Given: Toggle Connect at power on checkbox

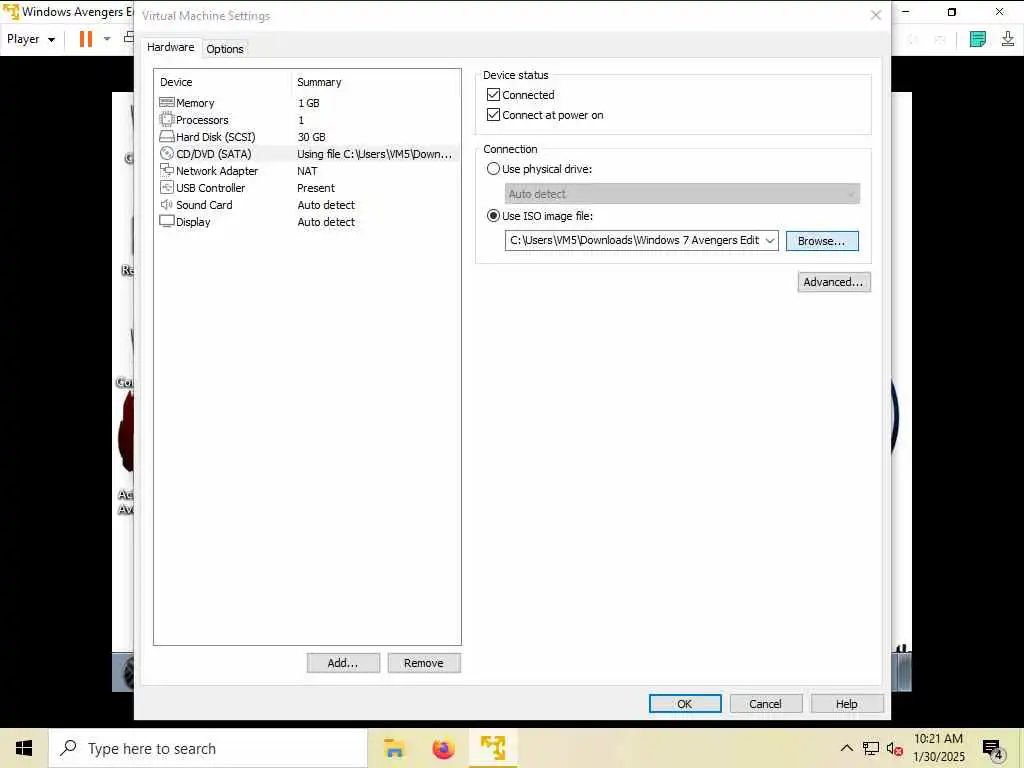Looking at the screenshot, I should coord(493,115).
